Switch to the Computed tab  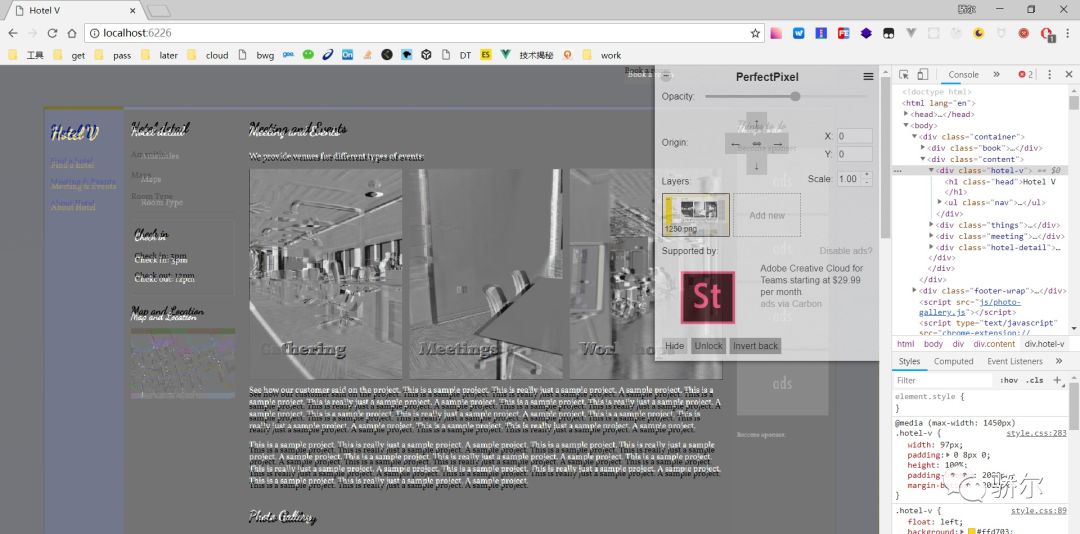click(953, 361)
